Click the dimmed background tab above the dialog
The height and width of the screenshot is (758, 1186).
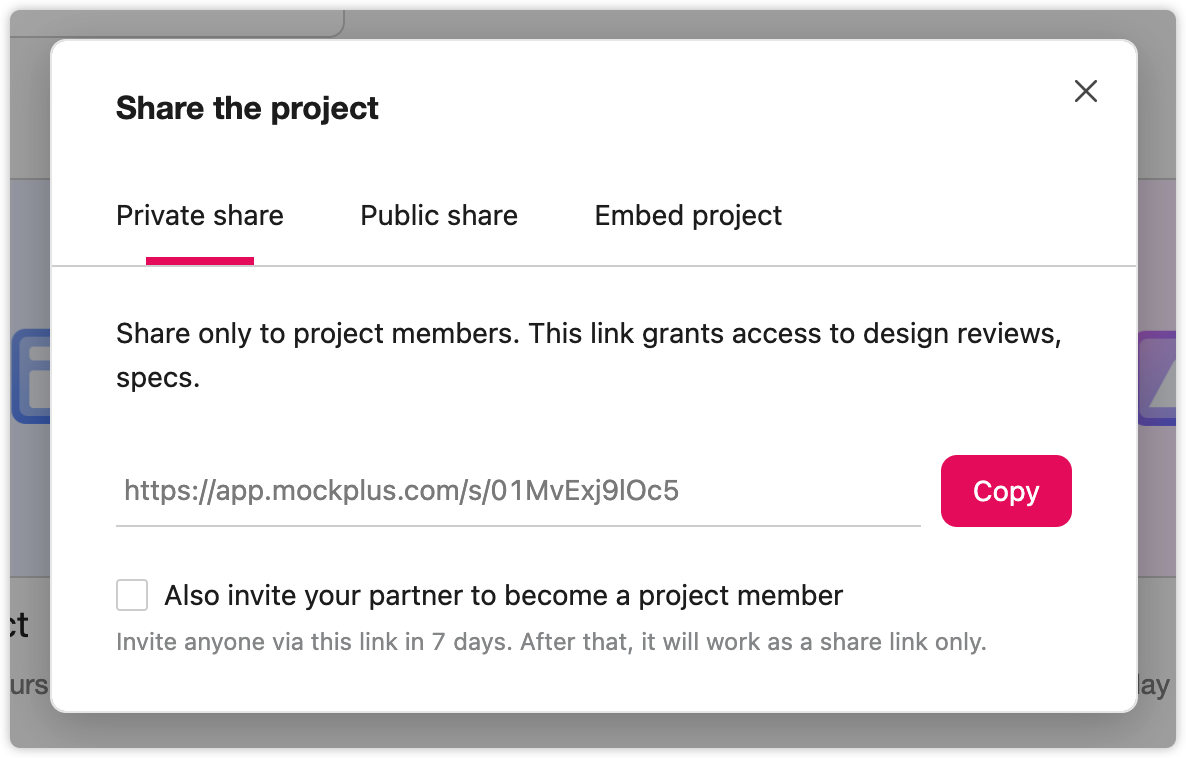pyautogui.click(x=178, y=23)
